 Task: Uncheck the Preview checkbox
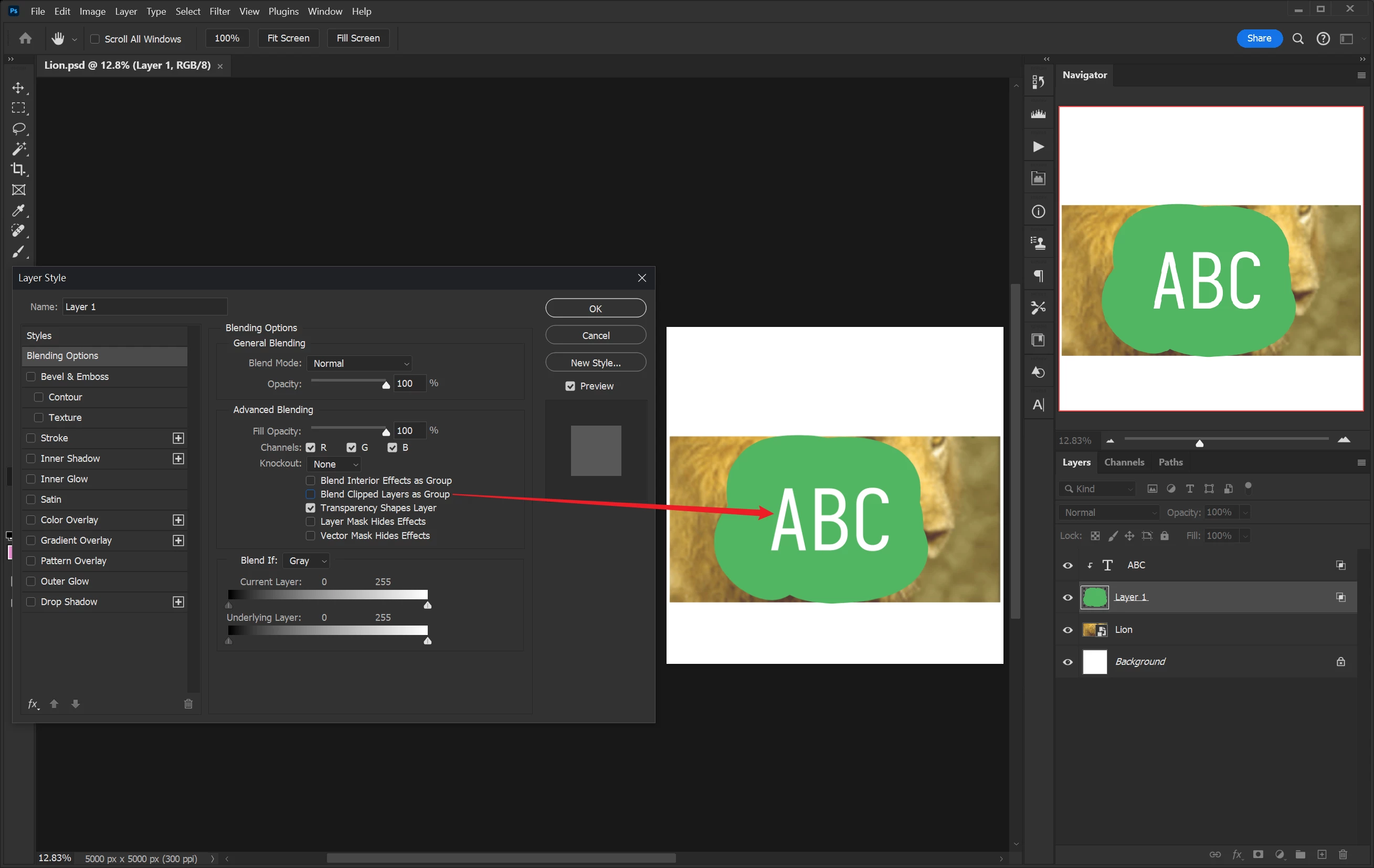tap(570, 386)
